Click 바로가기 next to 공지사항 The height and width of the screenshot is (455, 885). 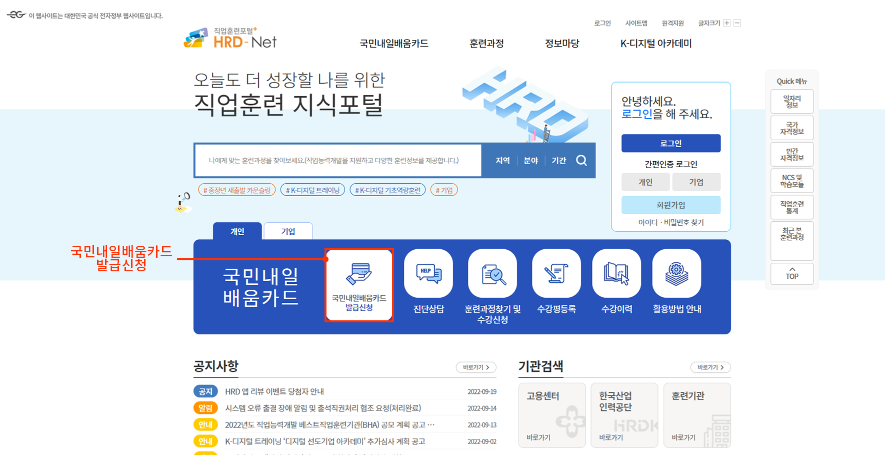point(476,368)
